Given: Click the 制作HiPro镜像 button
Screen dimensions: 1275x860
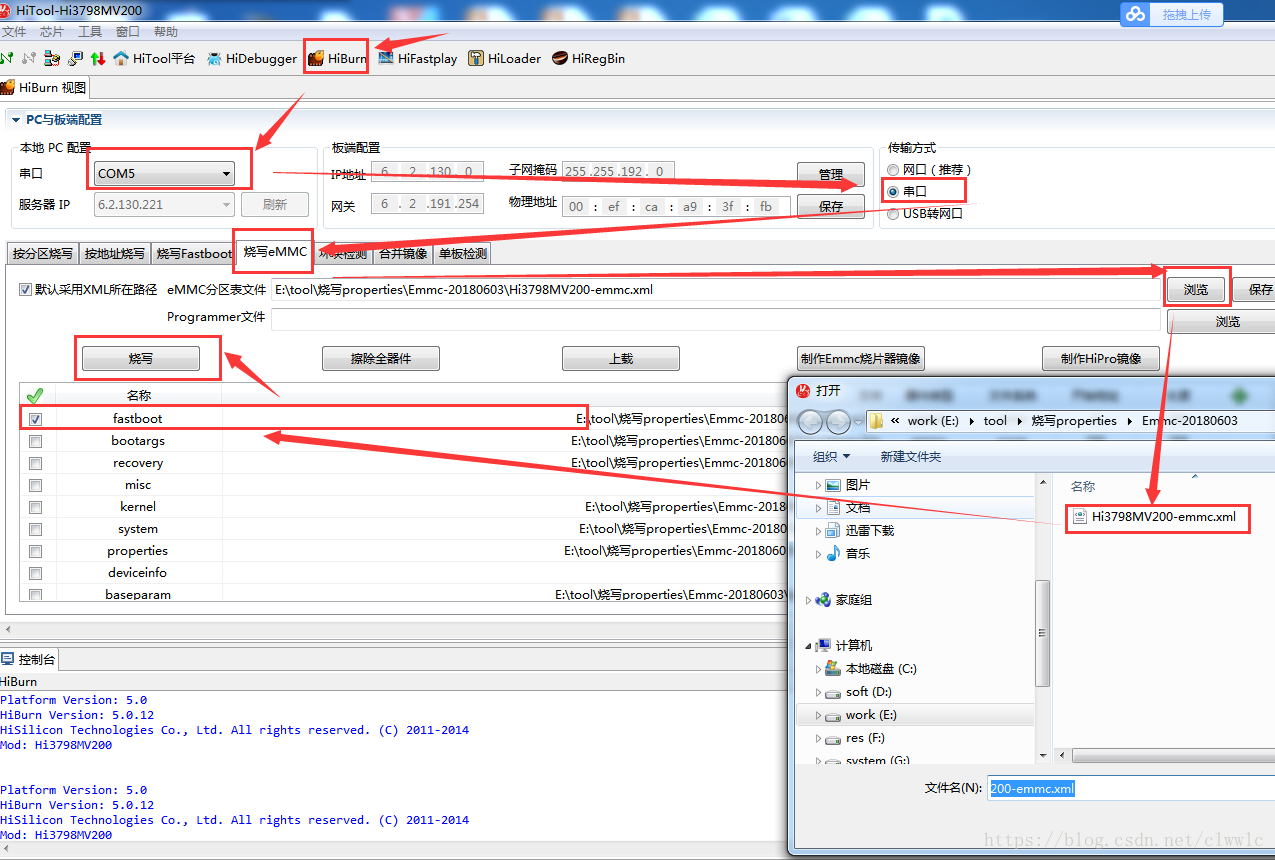Looking at the screenshot, I should [1100, 358].
